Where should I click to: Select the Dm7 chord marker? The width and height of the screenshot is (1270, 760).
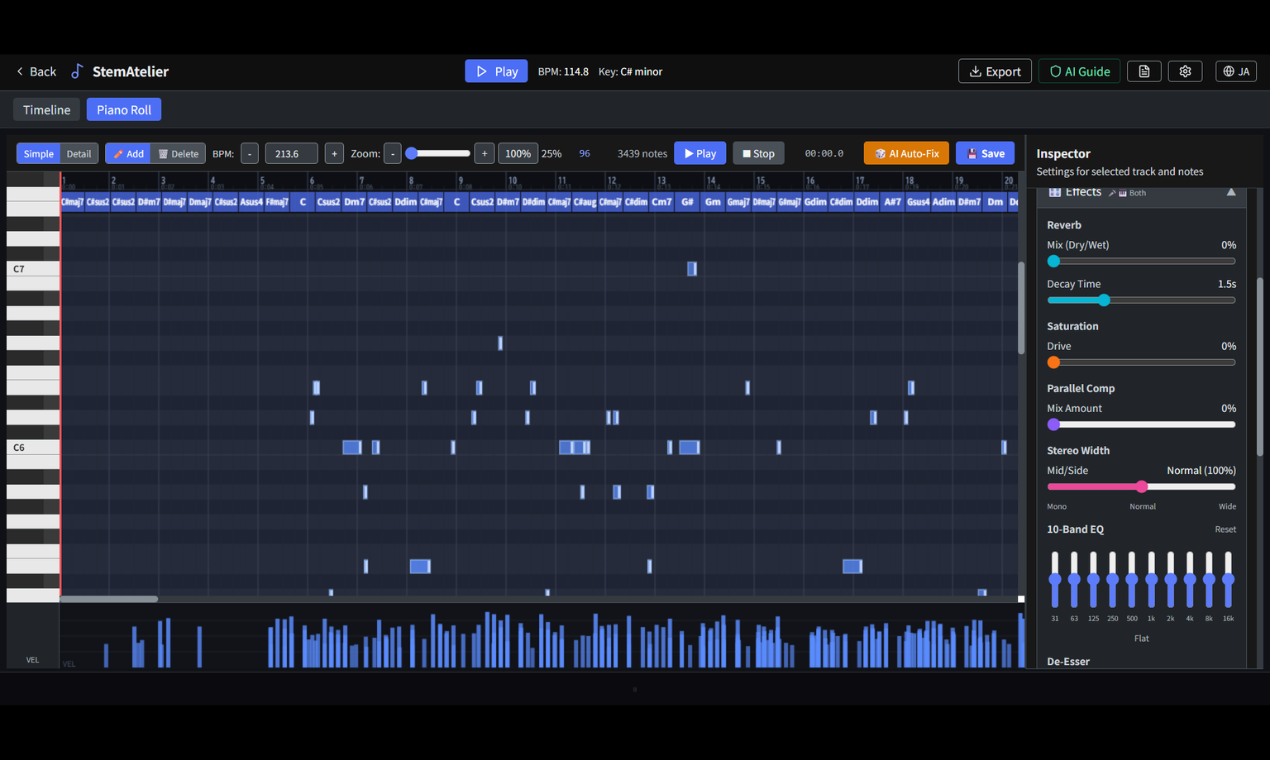(x=354, y=201)
